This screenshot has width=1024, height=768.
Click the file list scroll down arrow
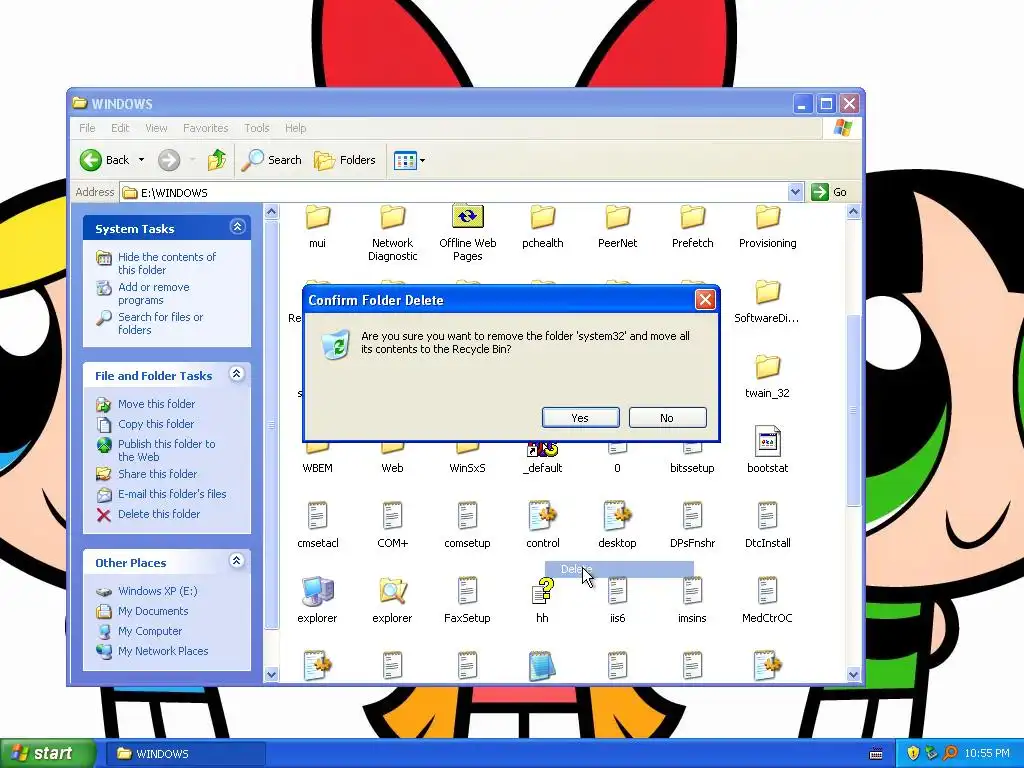[853, 675]
